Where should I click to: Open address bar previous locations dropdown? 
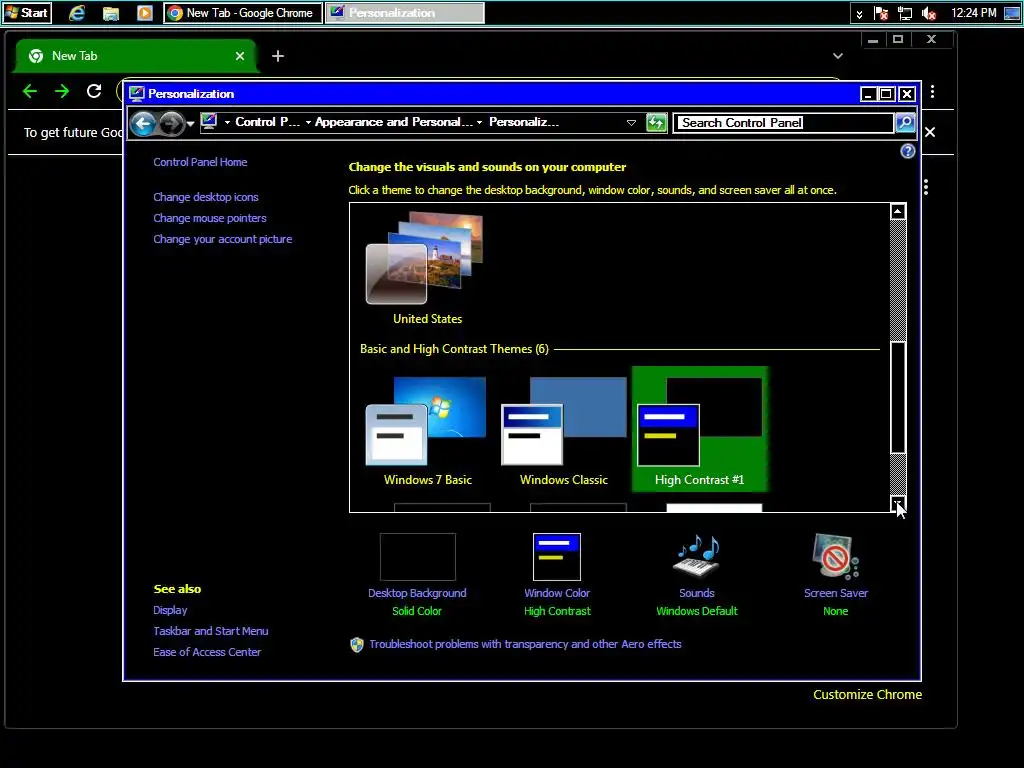(631, 123)
